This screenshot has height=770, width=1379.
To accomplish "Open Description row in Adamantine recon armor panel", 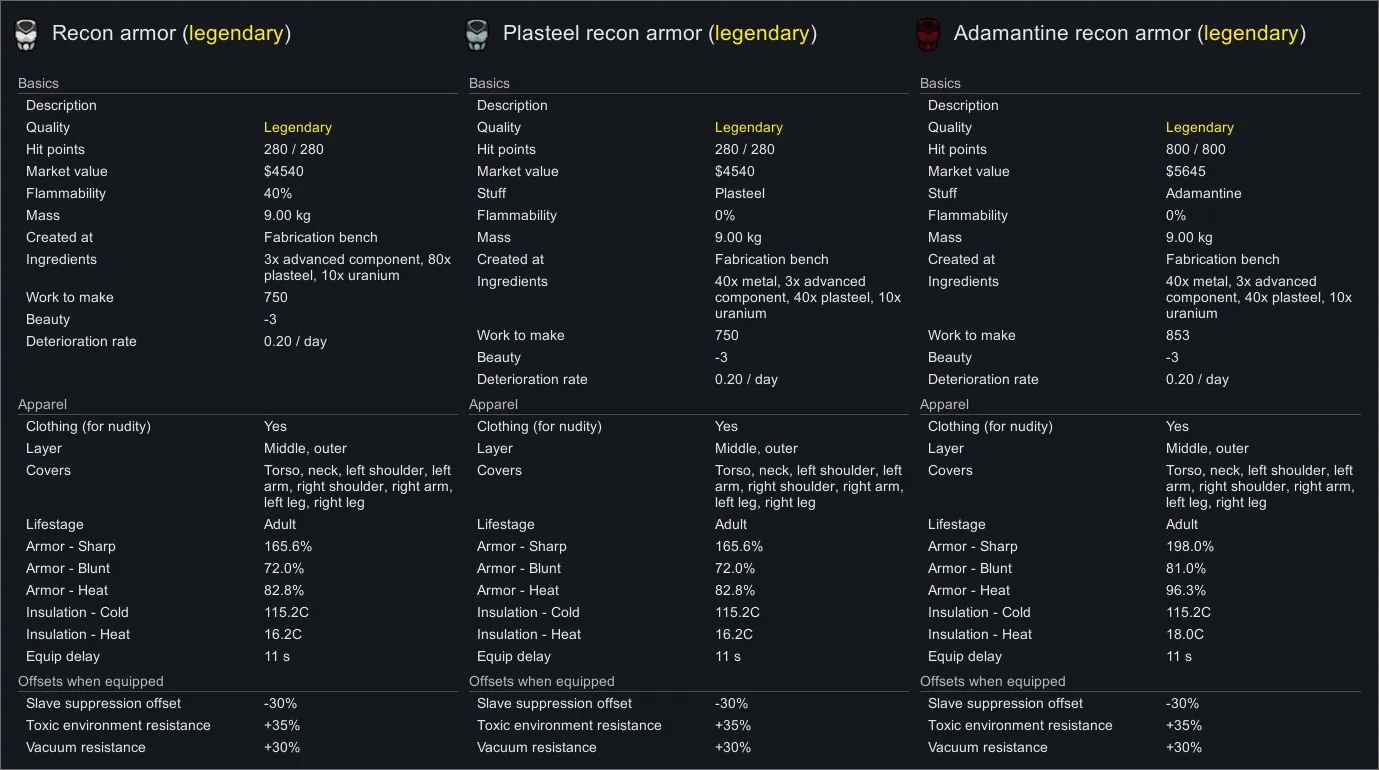I will point(964,105).
